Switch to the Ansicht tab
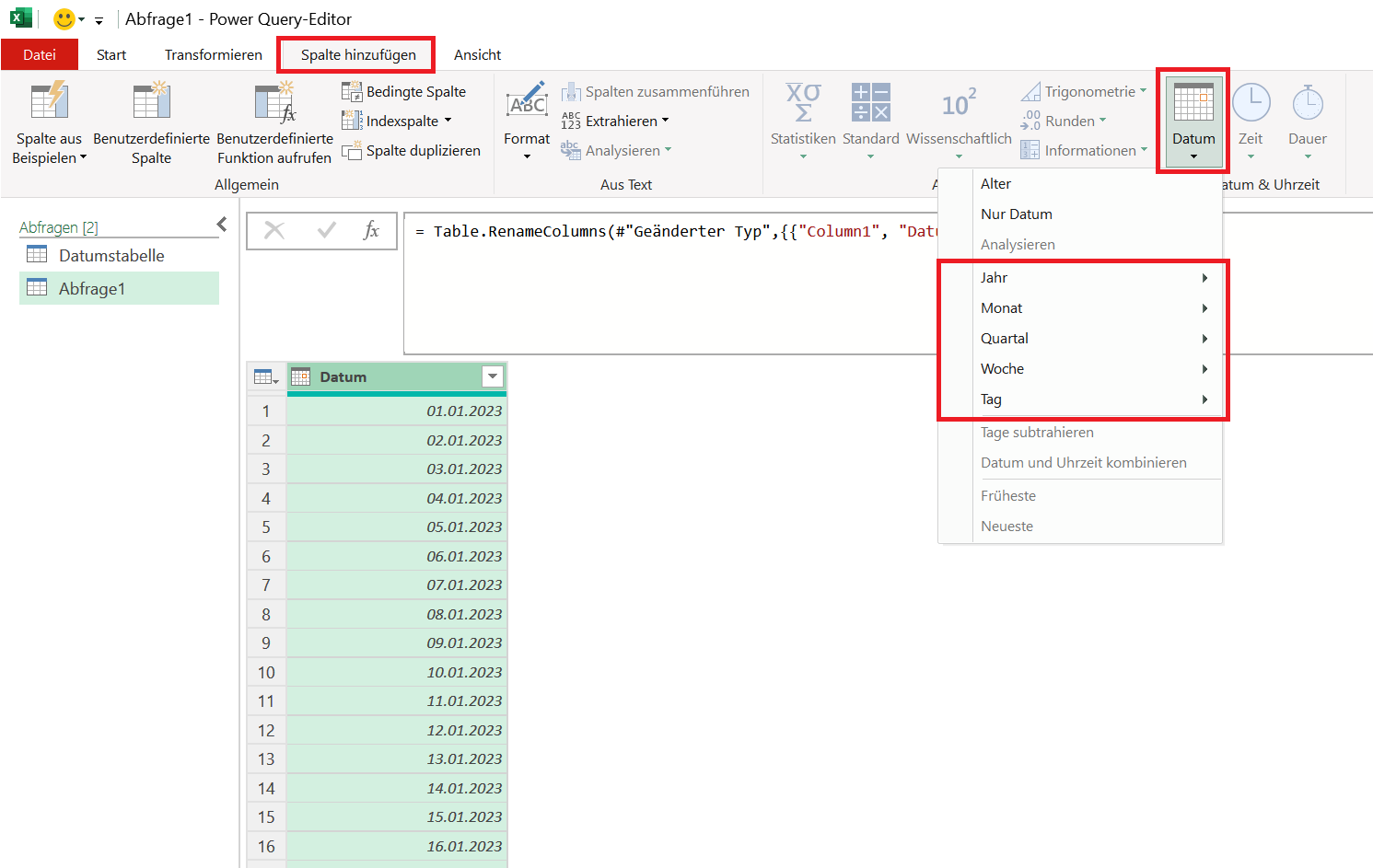Image resolution: width=1373 pixels, height=868 pixels. coord(477,54)
